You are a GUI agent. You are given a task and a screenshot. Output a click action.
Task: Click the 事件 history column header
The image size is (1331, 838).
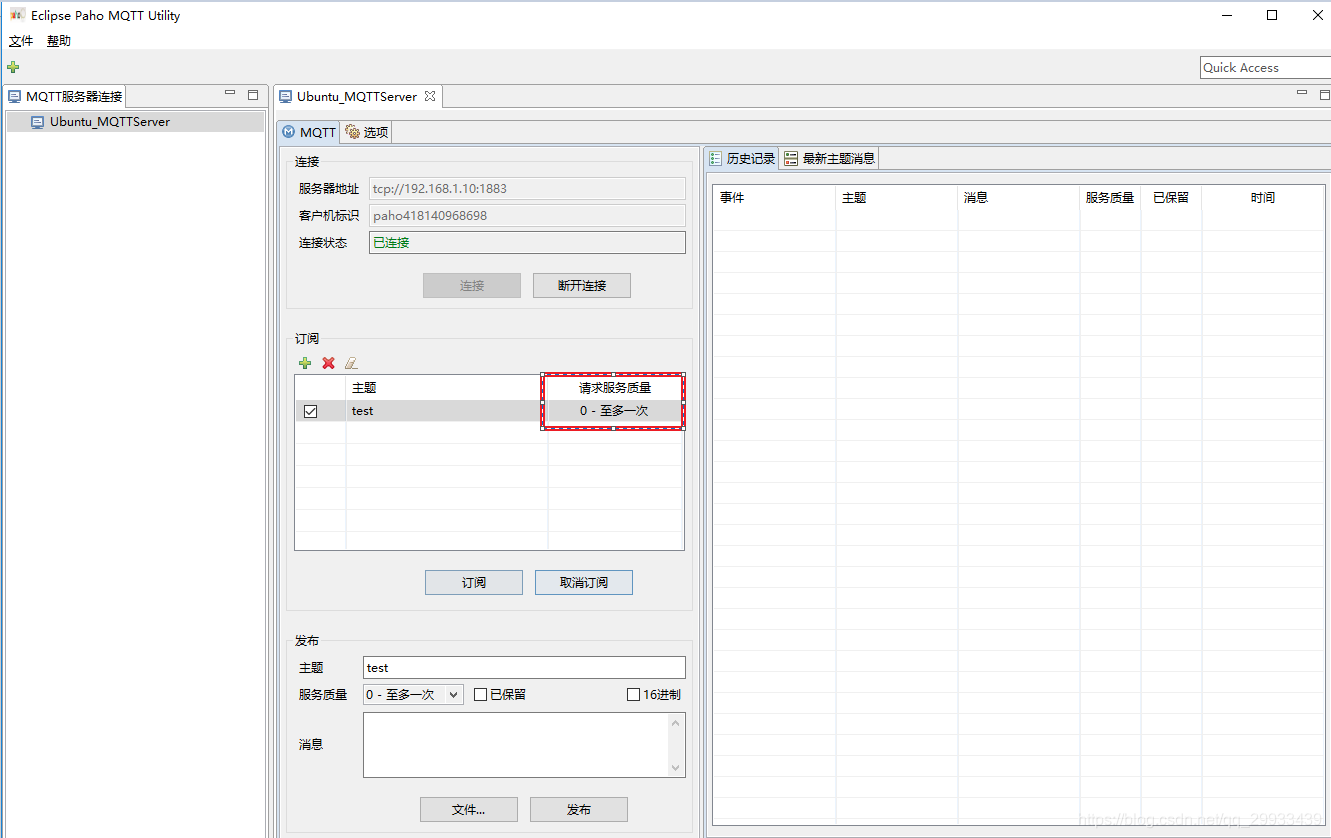pos(774,198)
